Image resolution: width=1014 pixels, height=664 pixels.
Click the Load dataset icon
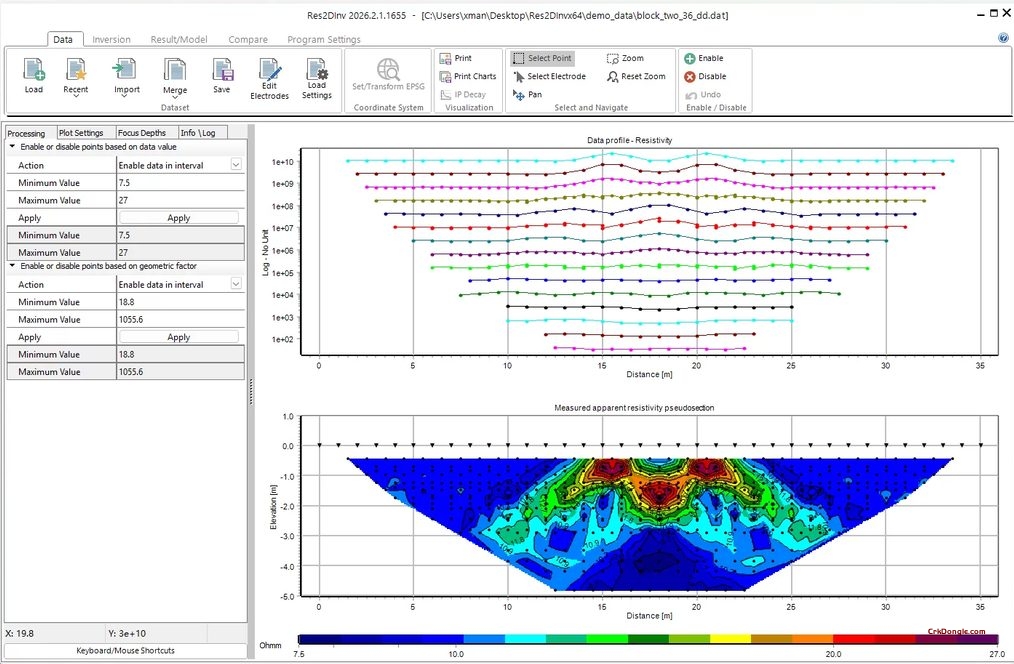[34, 70]
